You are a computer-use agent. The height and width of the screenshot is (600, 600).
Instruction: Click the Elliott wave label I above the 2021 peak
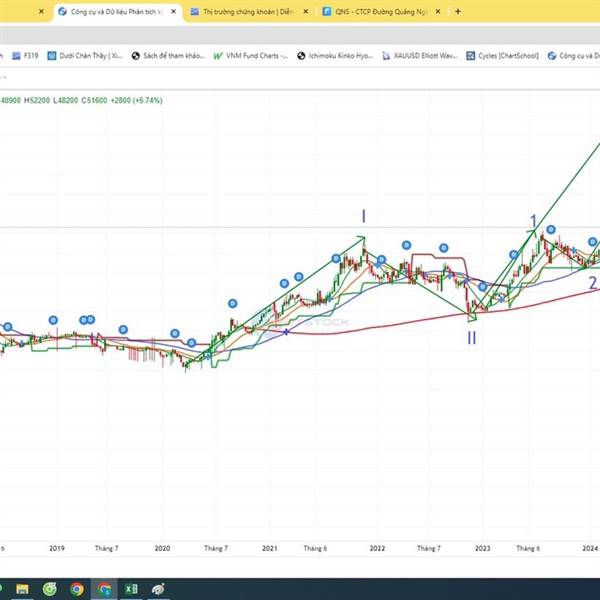(x=363, y=216)
